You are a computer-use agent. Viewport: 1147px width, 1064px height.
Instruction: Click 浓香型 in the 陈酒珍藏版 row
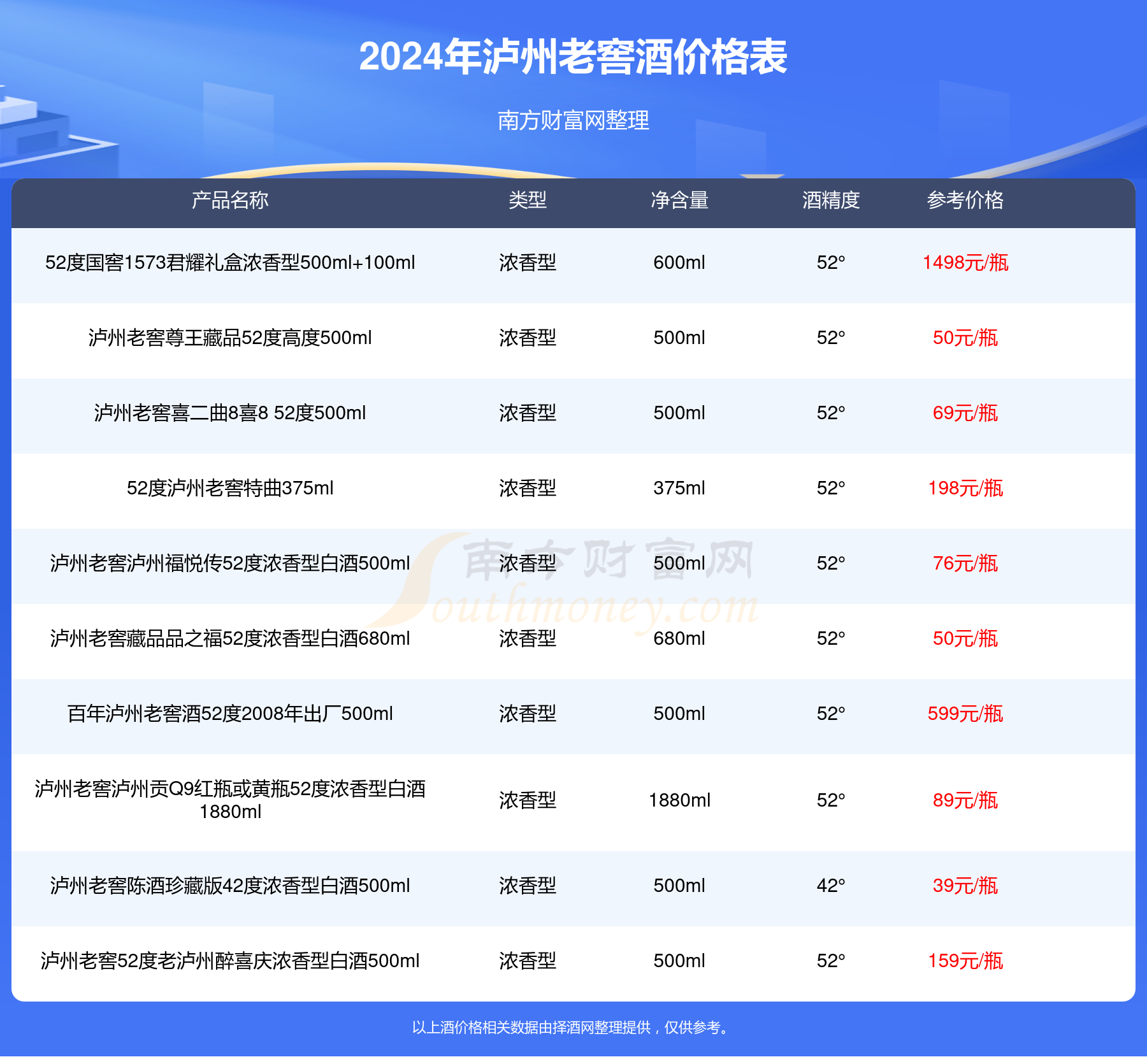[x=528, y=886]
